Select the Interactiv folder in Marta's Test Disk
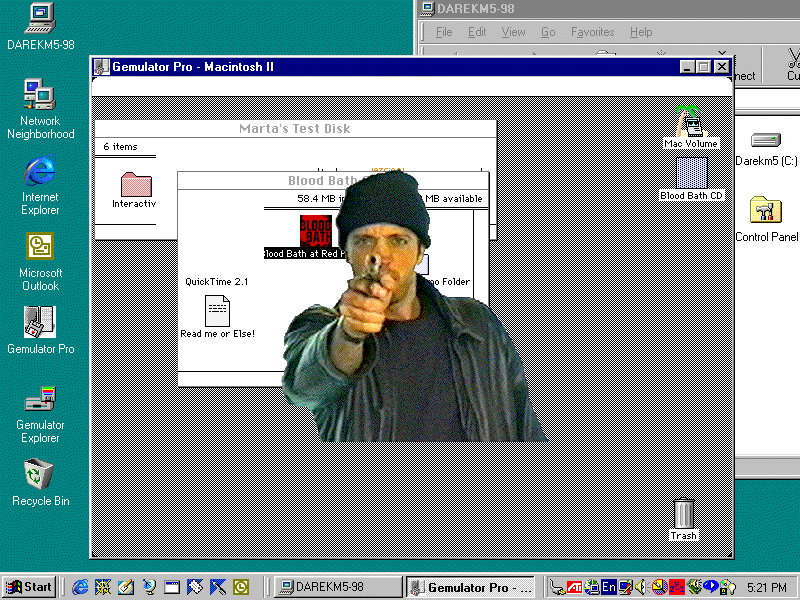800x600 pixels. point(135,190)
